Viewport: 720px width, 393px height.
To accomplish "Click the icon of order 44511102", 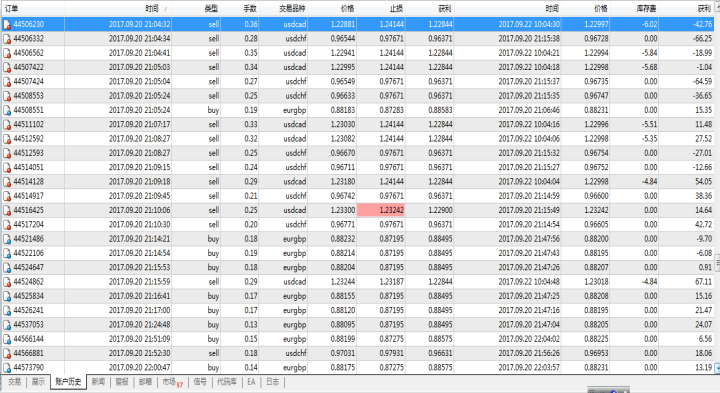I will pyautogui.click(x=7, y=124).
